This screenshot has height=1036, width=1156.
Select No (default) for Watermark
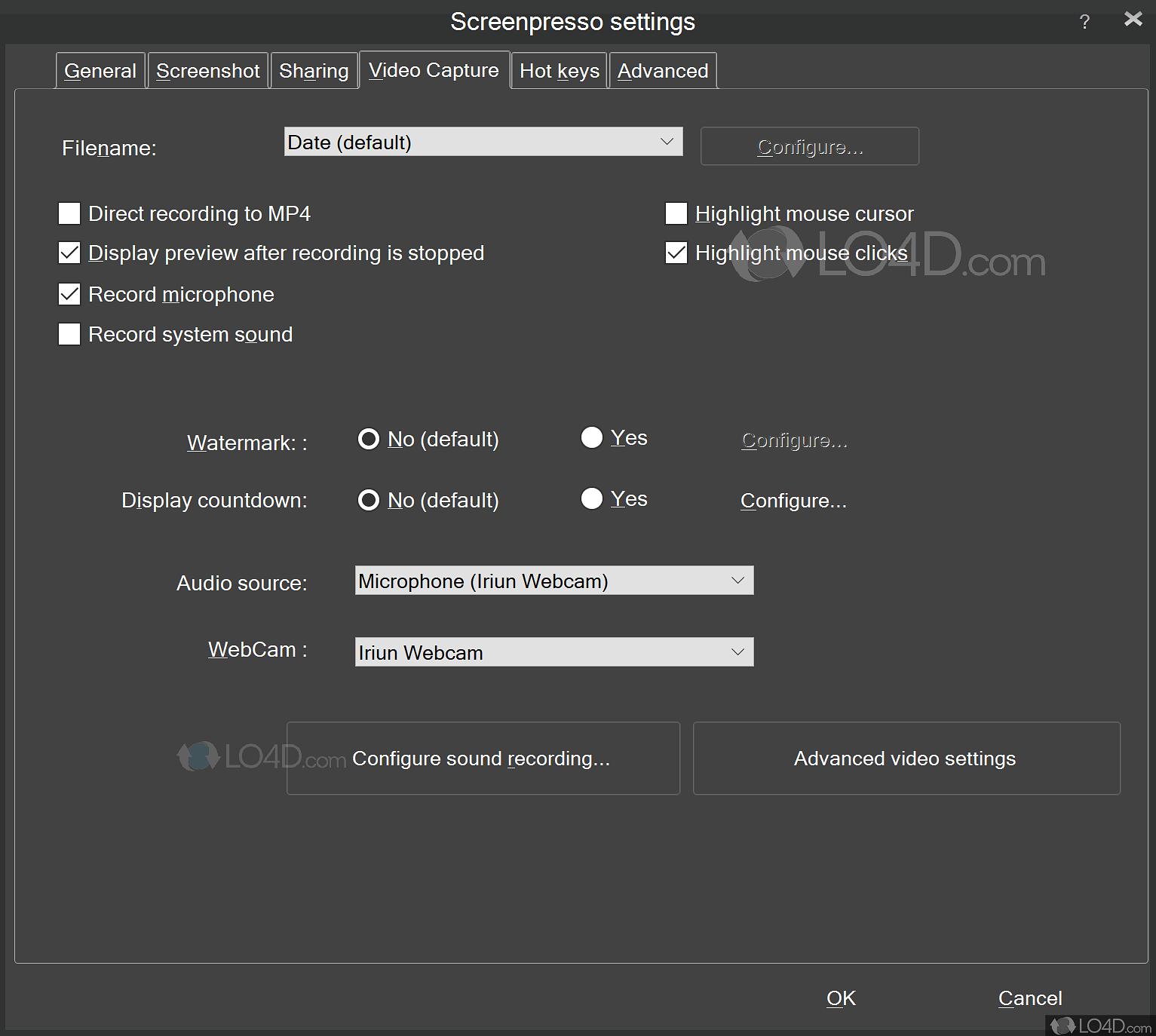[x=369, y=439]
